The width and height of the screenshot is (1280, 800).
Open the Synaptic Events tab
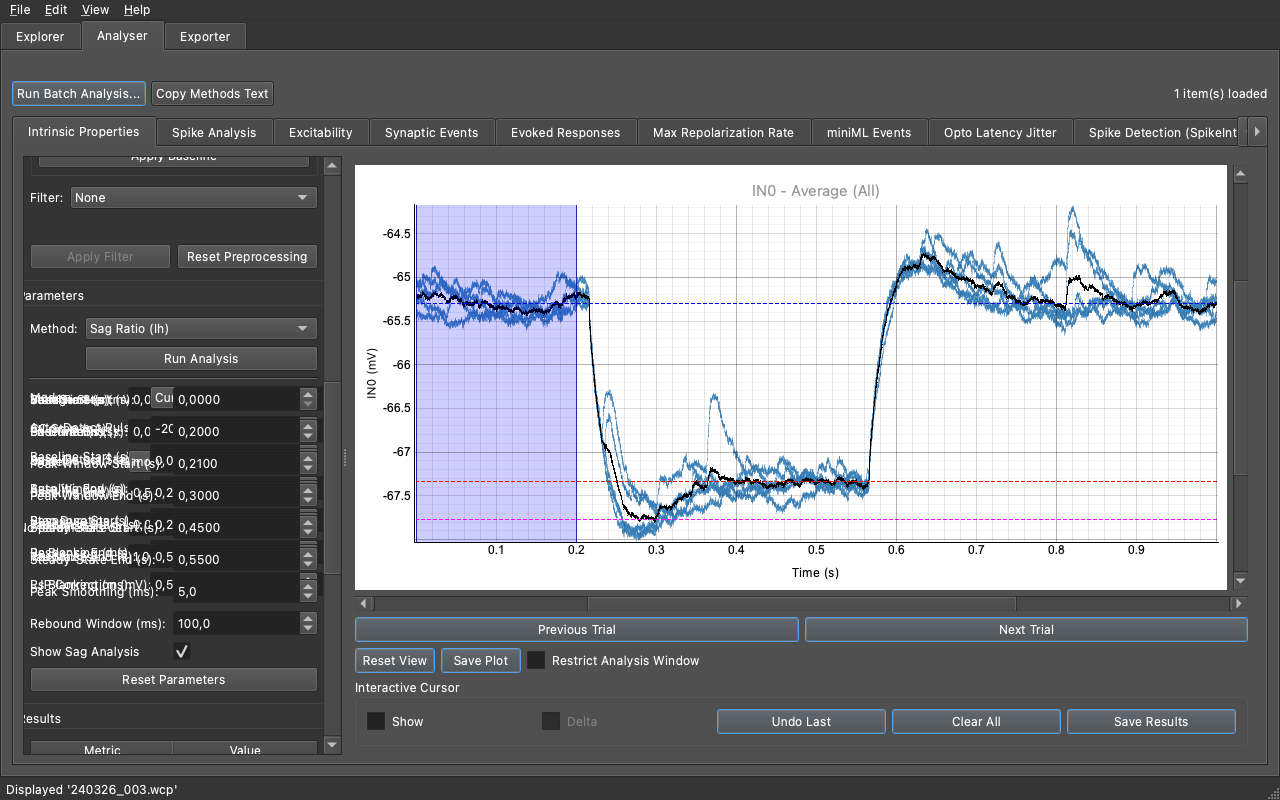(432, 133)
